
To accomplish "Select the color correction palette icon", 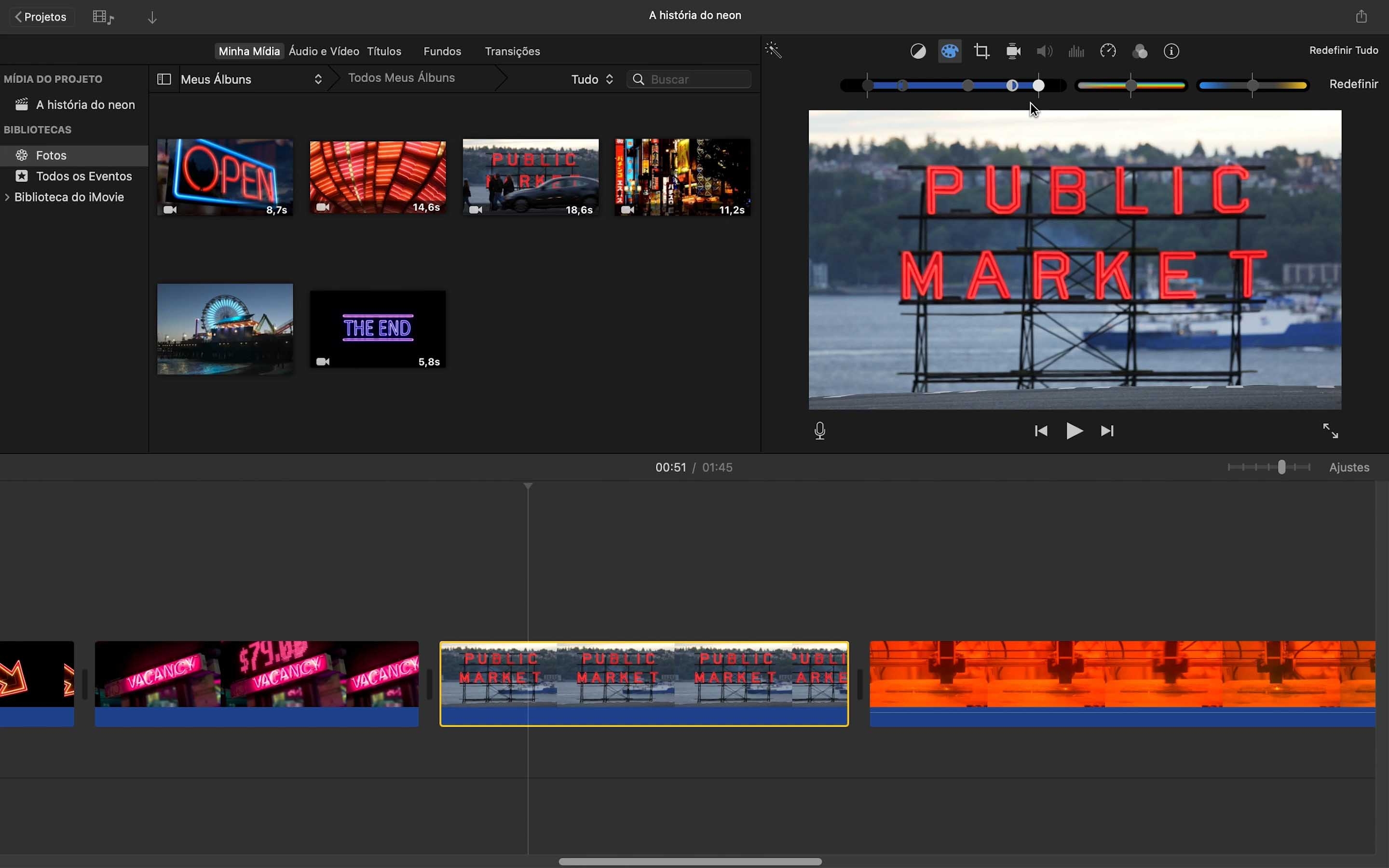I will [x=950, y=52].
